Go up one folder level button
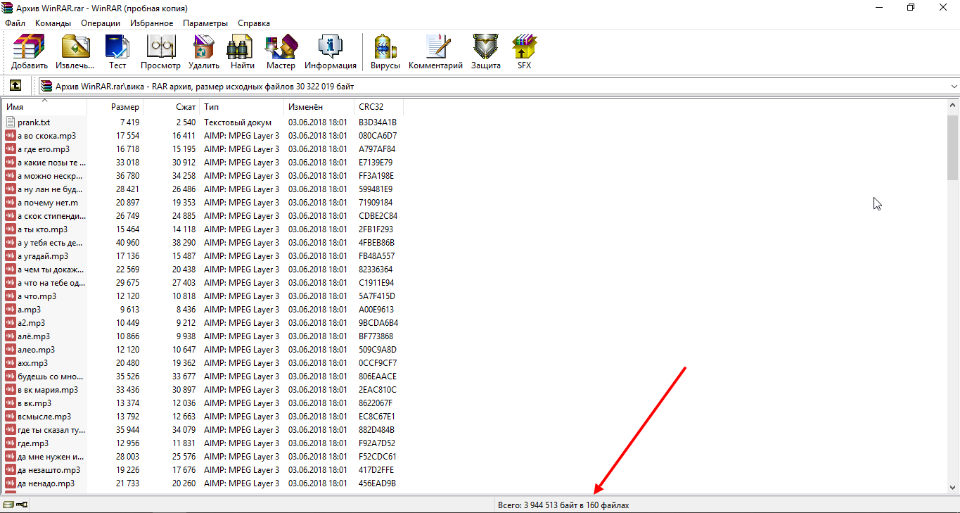The image size is (960, 513). tap(15, 86)
